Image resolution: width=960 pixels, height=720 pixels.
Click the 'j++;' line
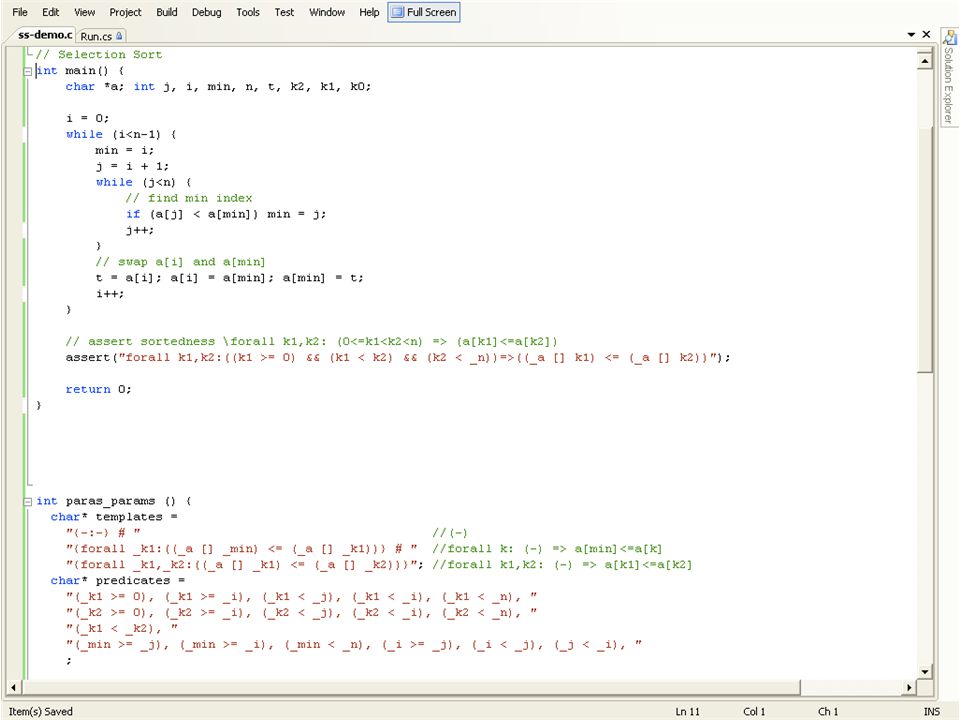[x=140, y=230]
